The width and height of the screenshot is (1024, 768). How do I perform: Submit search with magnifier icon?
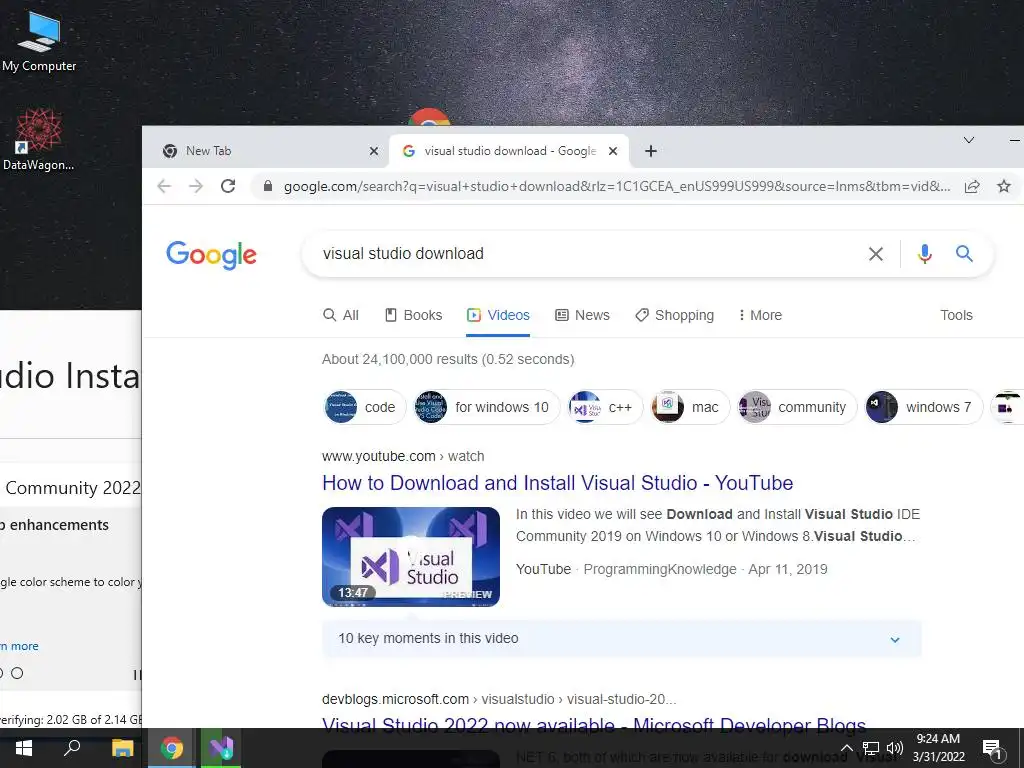pos(965,253)
